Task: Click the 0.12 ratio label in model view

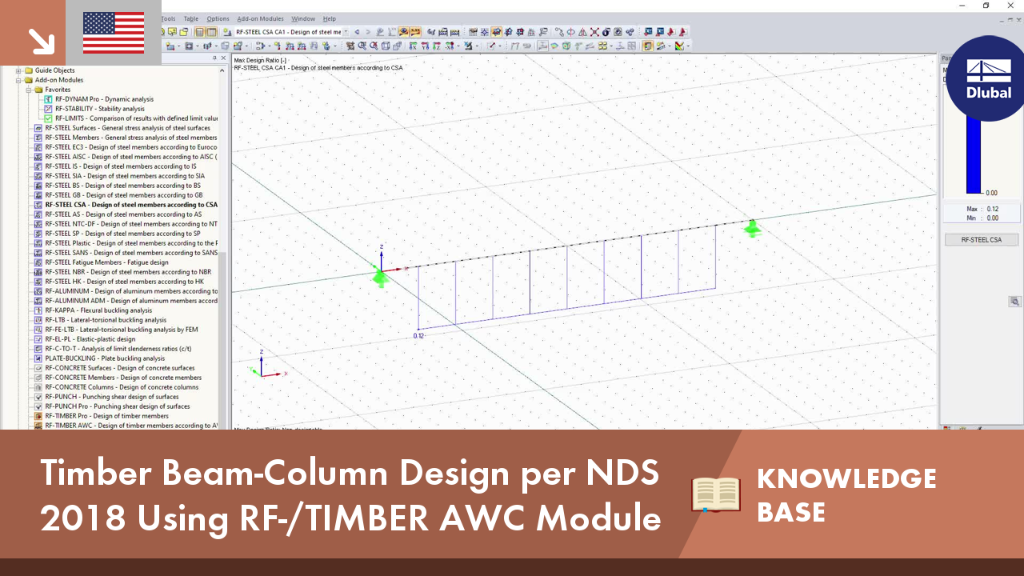Action: (419, 336)
